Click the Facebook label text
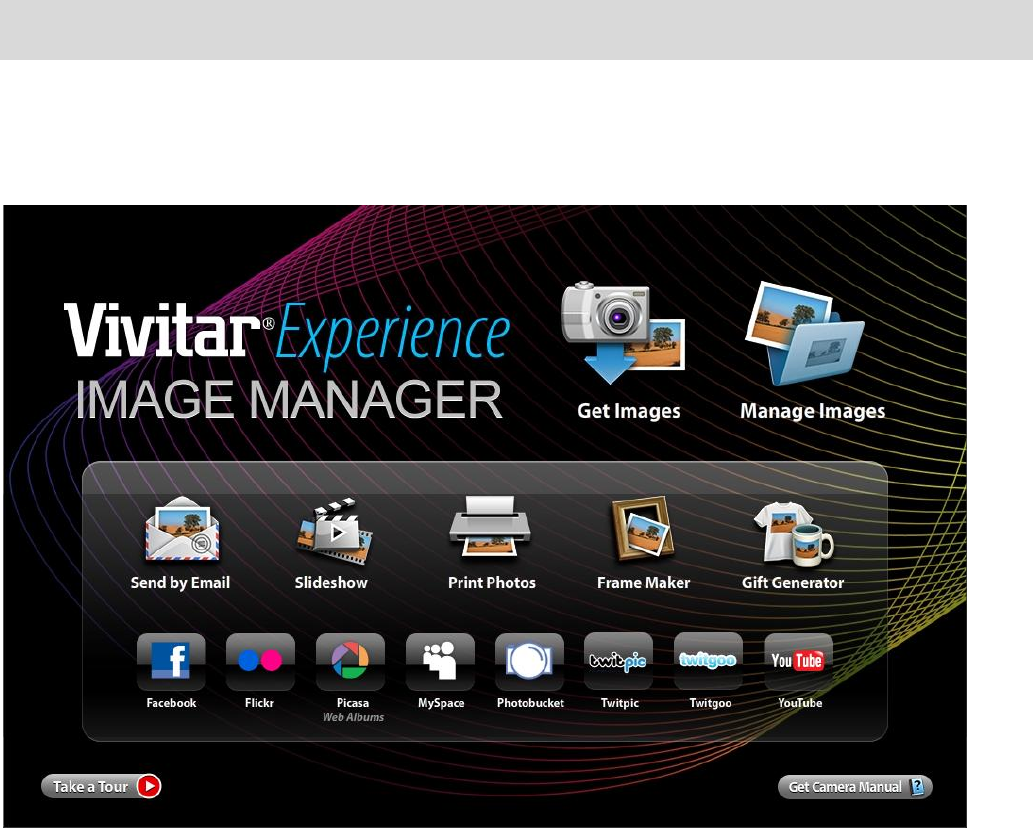Screen dimensions: 1033x828 (x=171, y=703)
